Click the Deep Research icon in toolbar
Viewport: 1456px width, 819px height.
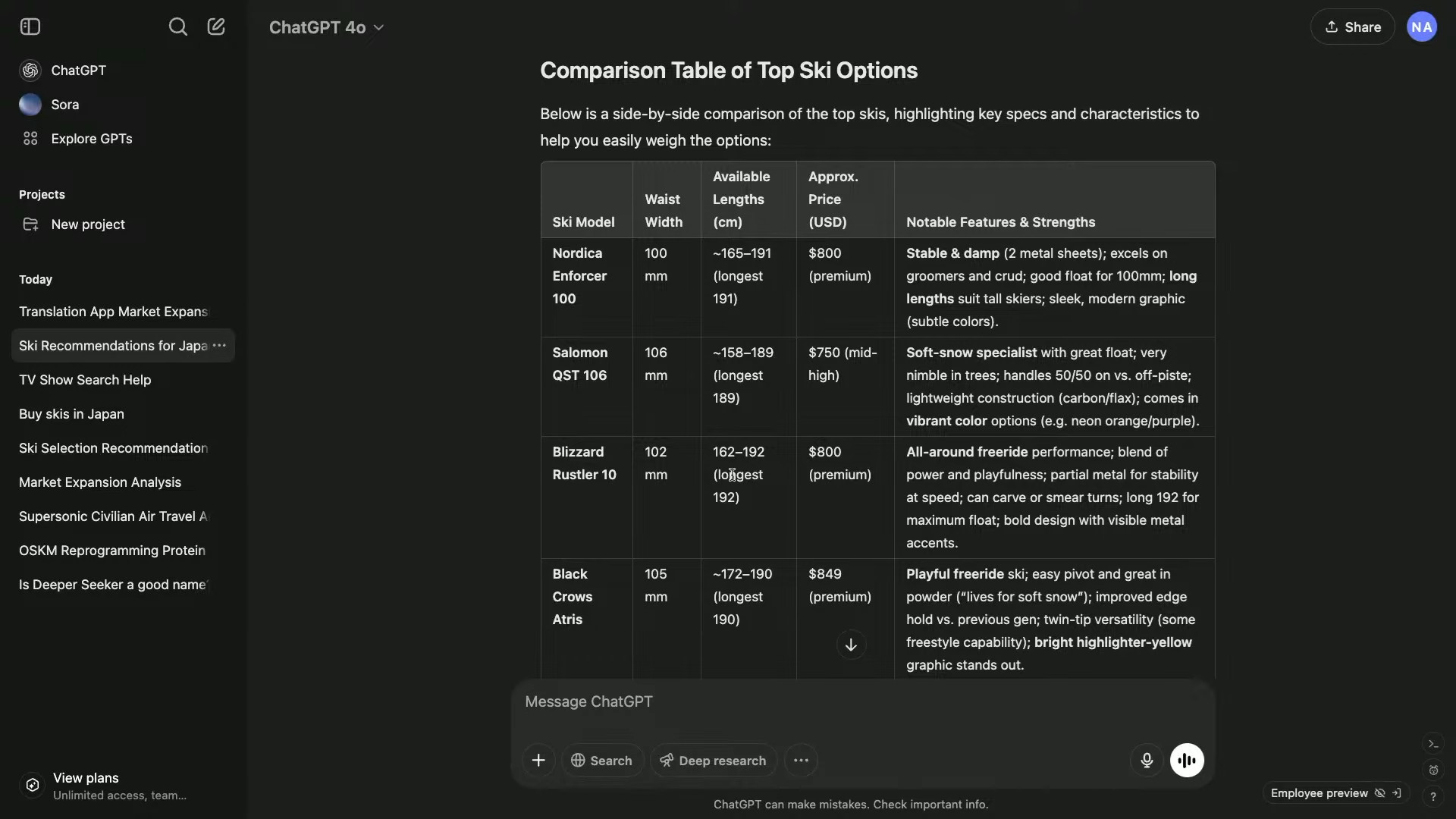pos(664,760)
